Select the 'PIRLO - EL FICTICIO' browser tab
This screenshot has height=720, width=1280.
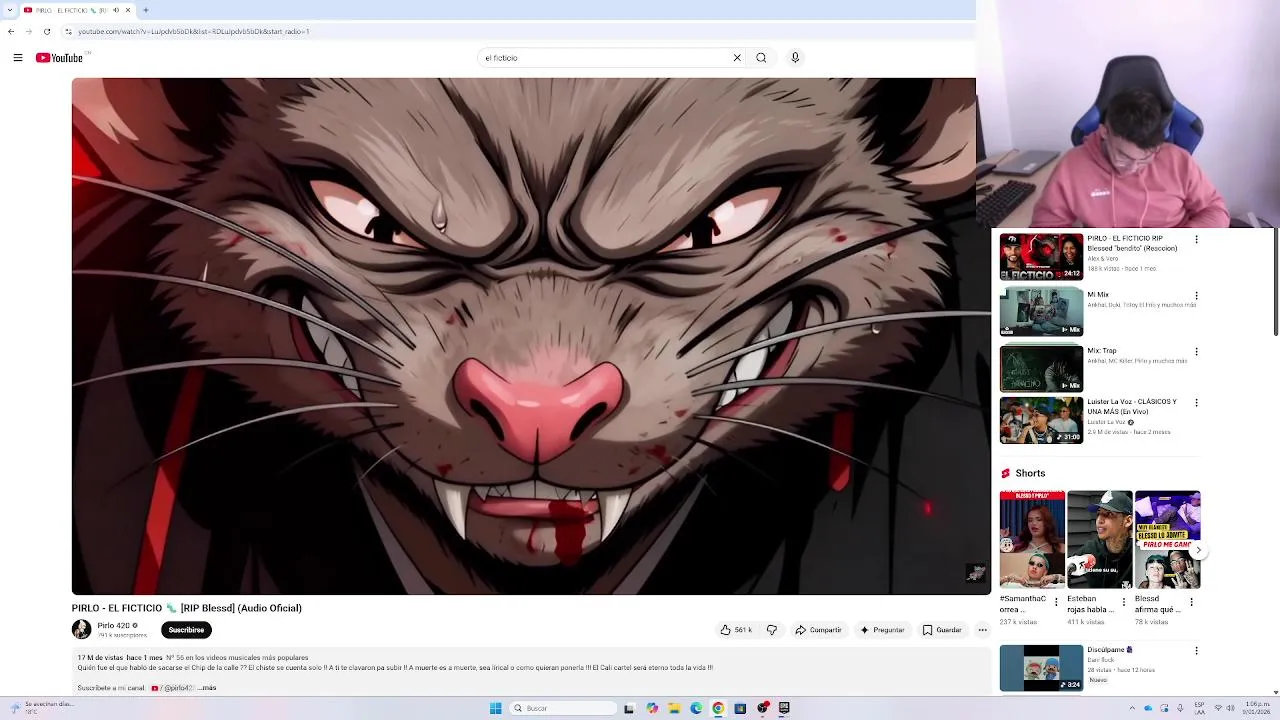(x=70, y=10)
